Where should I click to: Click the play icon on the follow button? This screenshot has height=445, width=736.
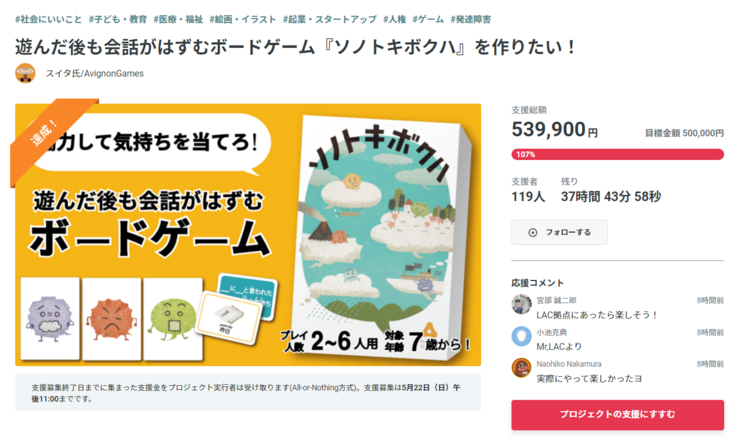[531, 232]
